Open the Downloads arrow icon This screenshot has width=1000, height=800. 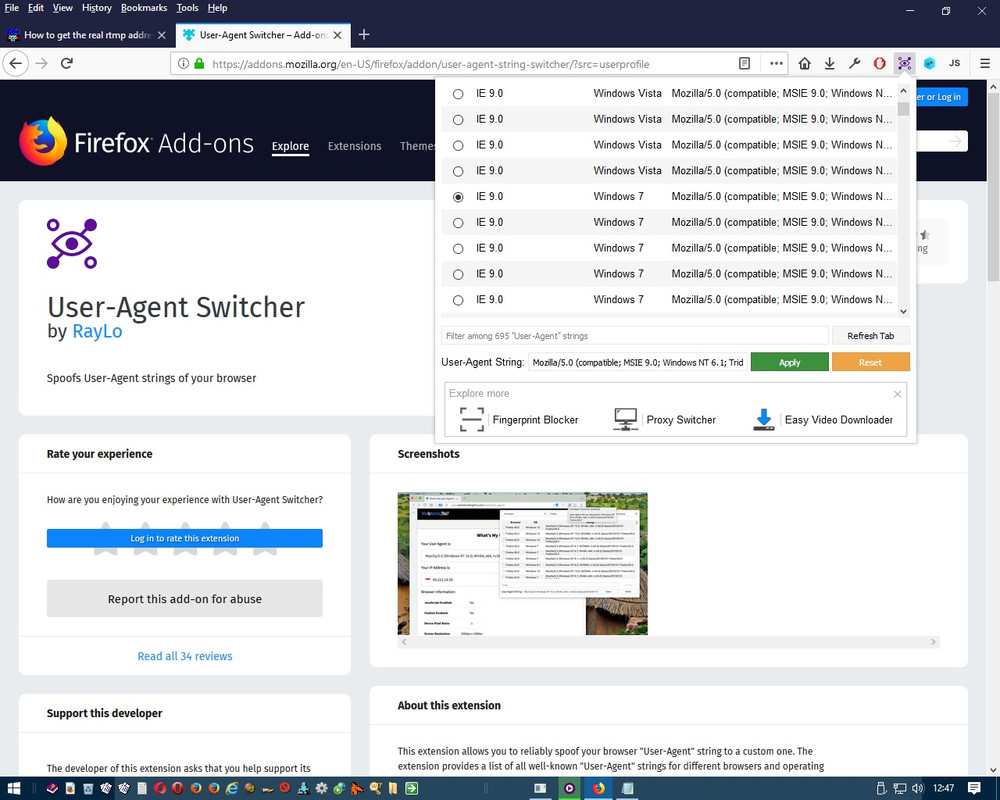click(829, 63)
